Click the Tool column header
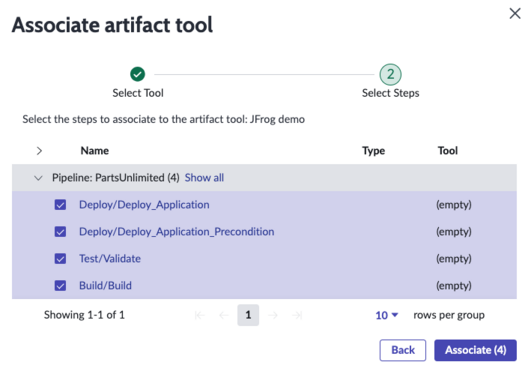 click(448, 151)
